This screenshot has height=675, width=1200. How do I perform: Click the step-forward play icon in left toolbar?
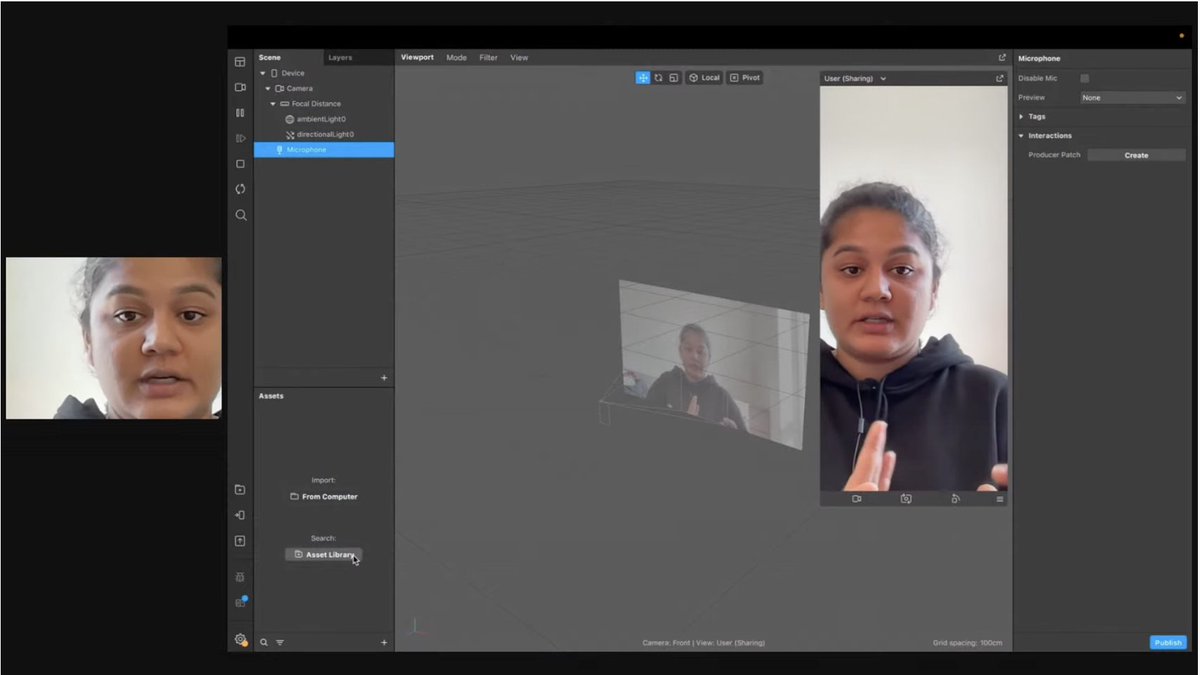coord(240,138)
